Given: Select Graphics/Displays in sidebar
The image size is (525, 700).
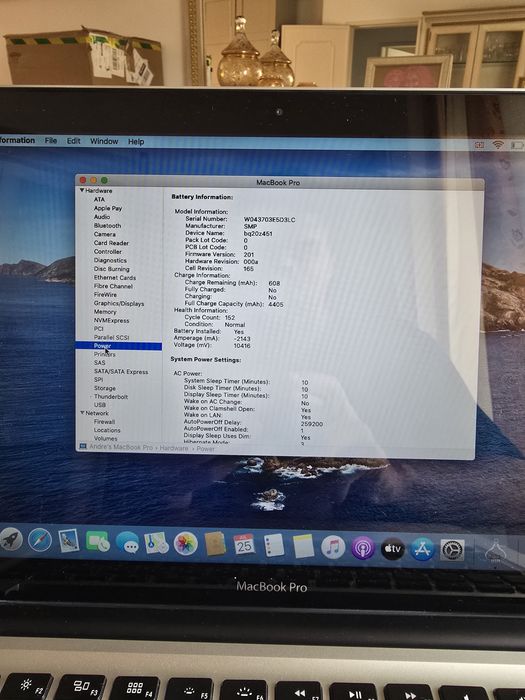Looking at the screenshot, I should click(119, 303).
